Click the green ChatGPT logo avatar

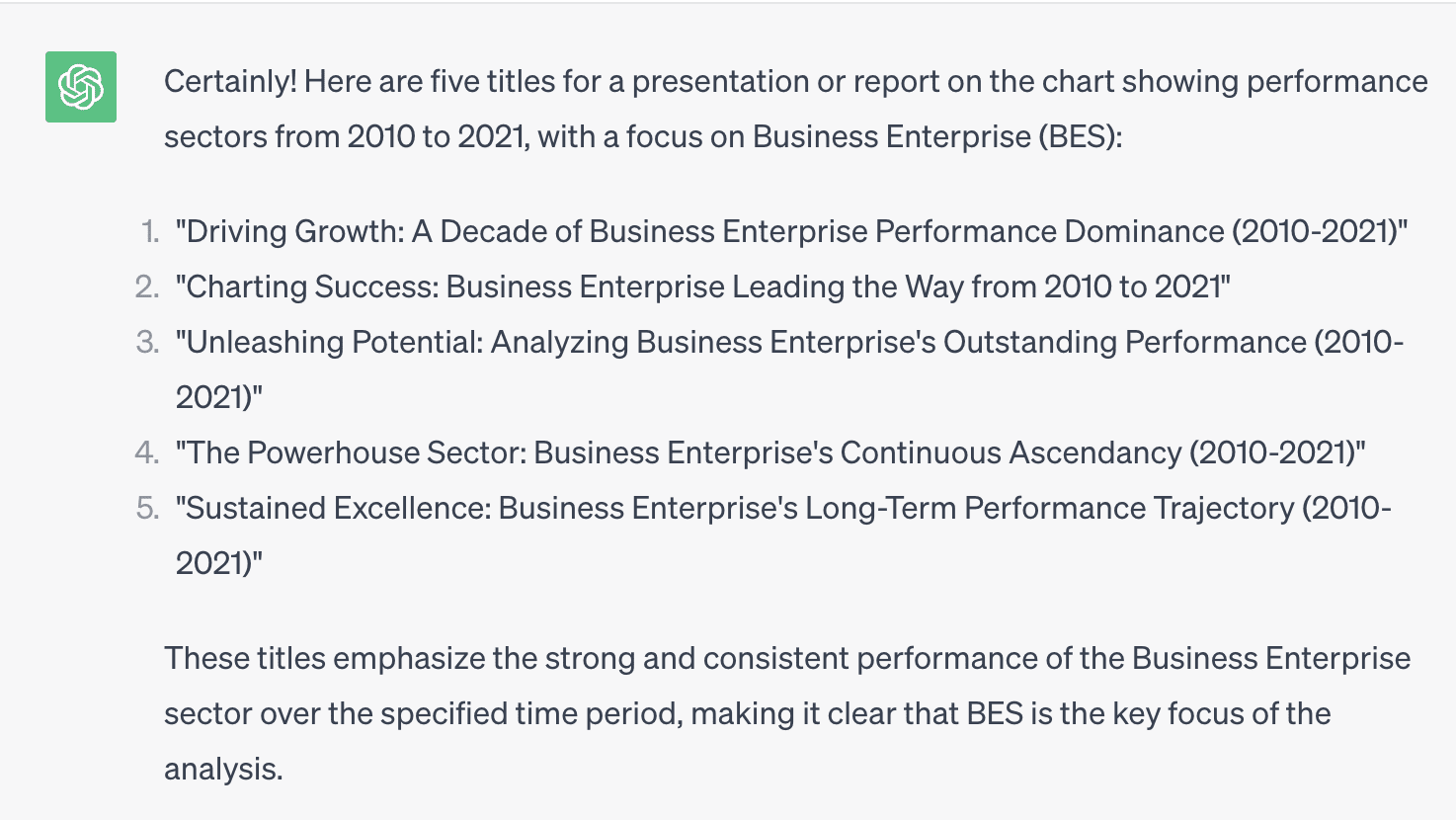pyautogui.click(x=81, y=87)
